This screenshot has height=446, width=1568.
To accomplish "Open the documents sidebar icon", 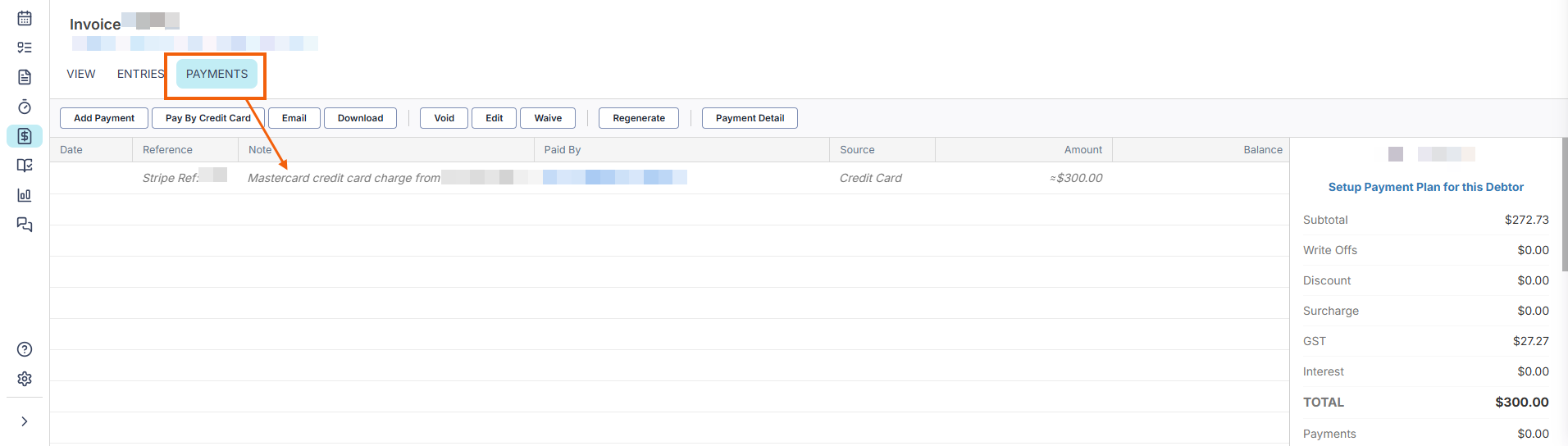I will [25, 77].
